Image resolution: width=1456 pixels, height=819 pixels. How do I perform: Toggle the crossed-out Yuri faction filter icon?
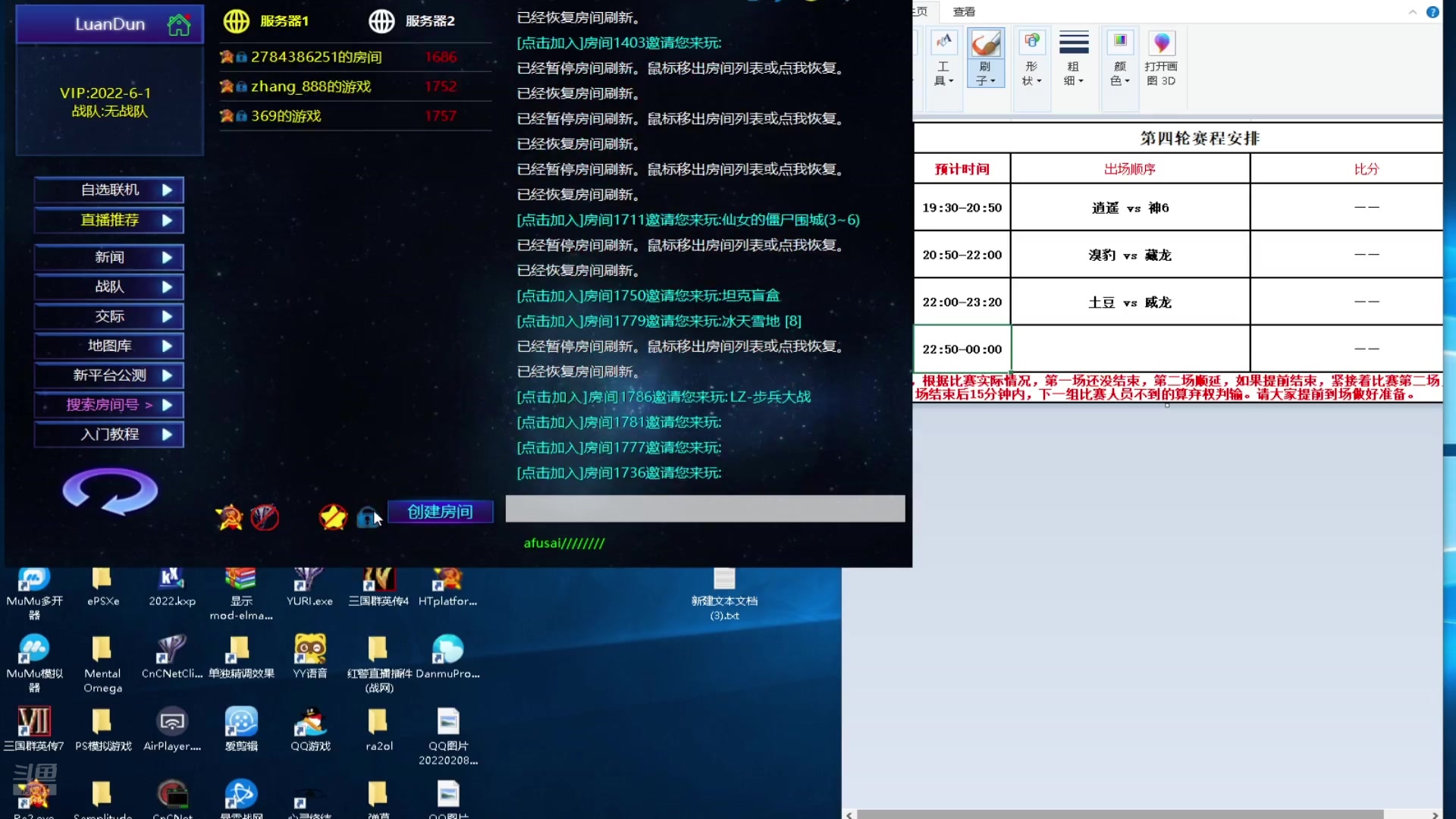tap(265, 517)
